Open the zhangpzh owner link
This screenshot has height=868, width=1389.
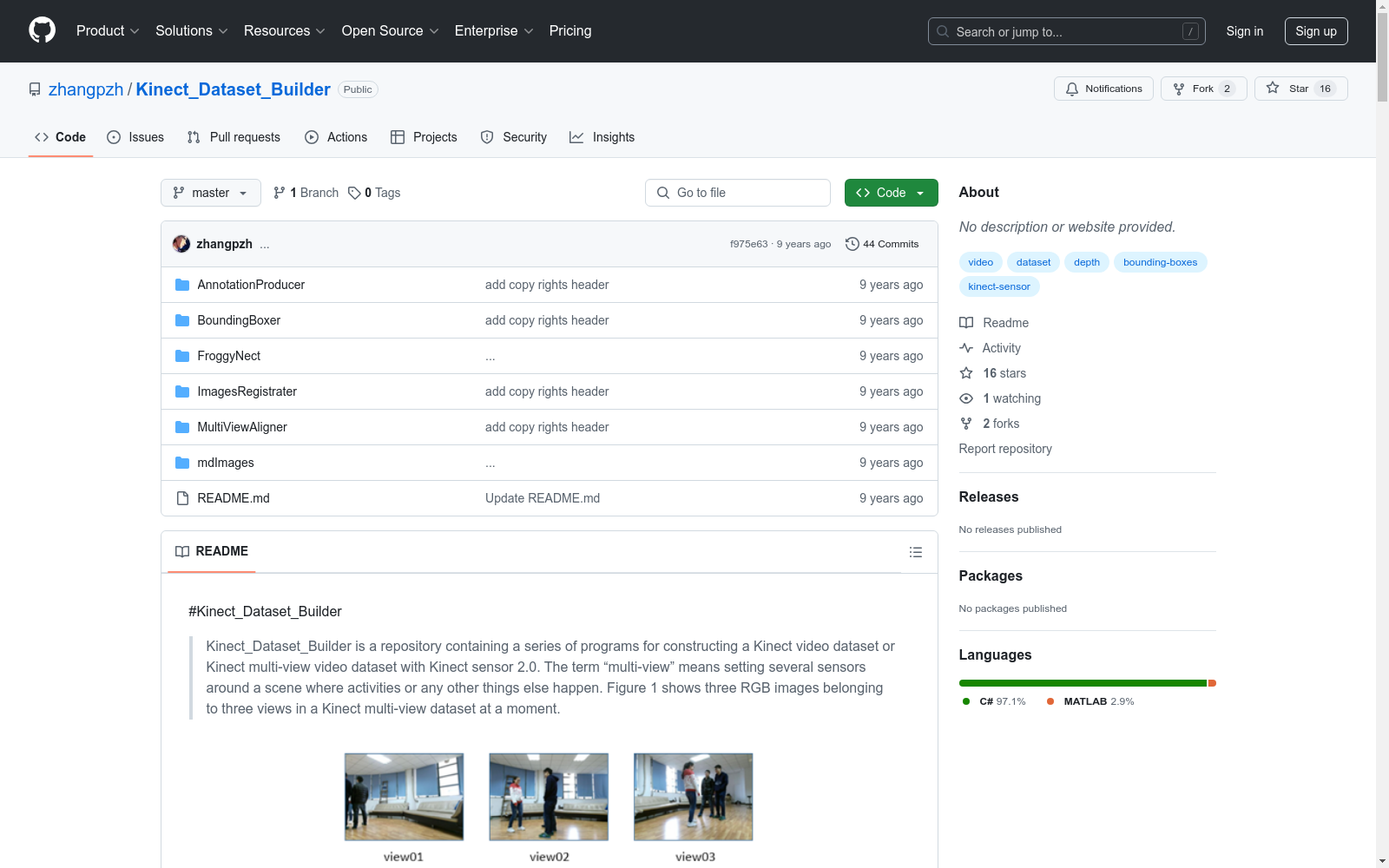[x=86, y=89]
